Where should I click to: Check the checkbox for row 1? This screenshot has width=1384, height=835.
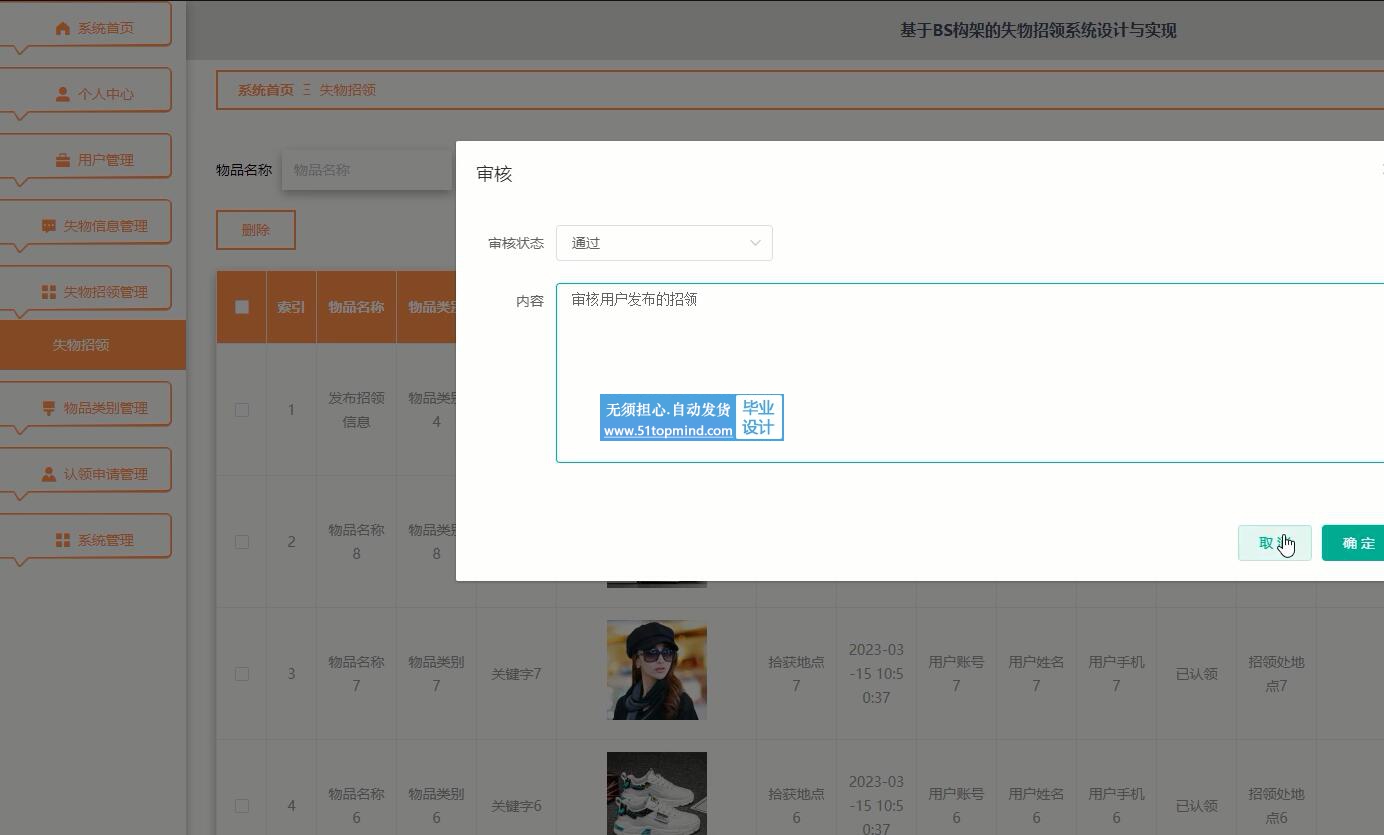pos(242,410)
